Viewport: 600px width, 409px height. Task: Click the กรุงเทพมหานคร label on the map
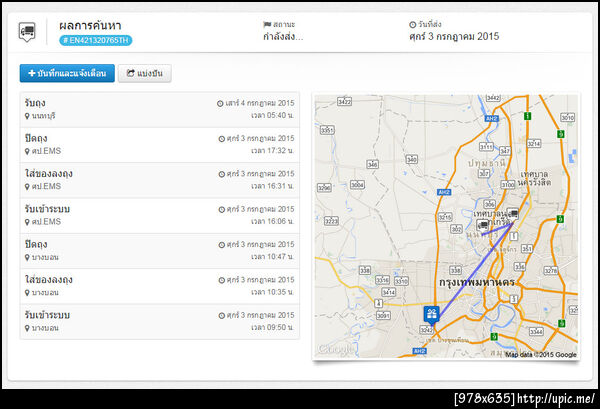coord(476,282)
